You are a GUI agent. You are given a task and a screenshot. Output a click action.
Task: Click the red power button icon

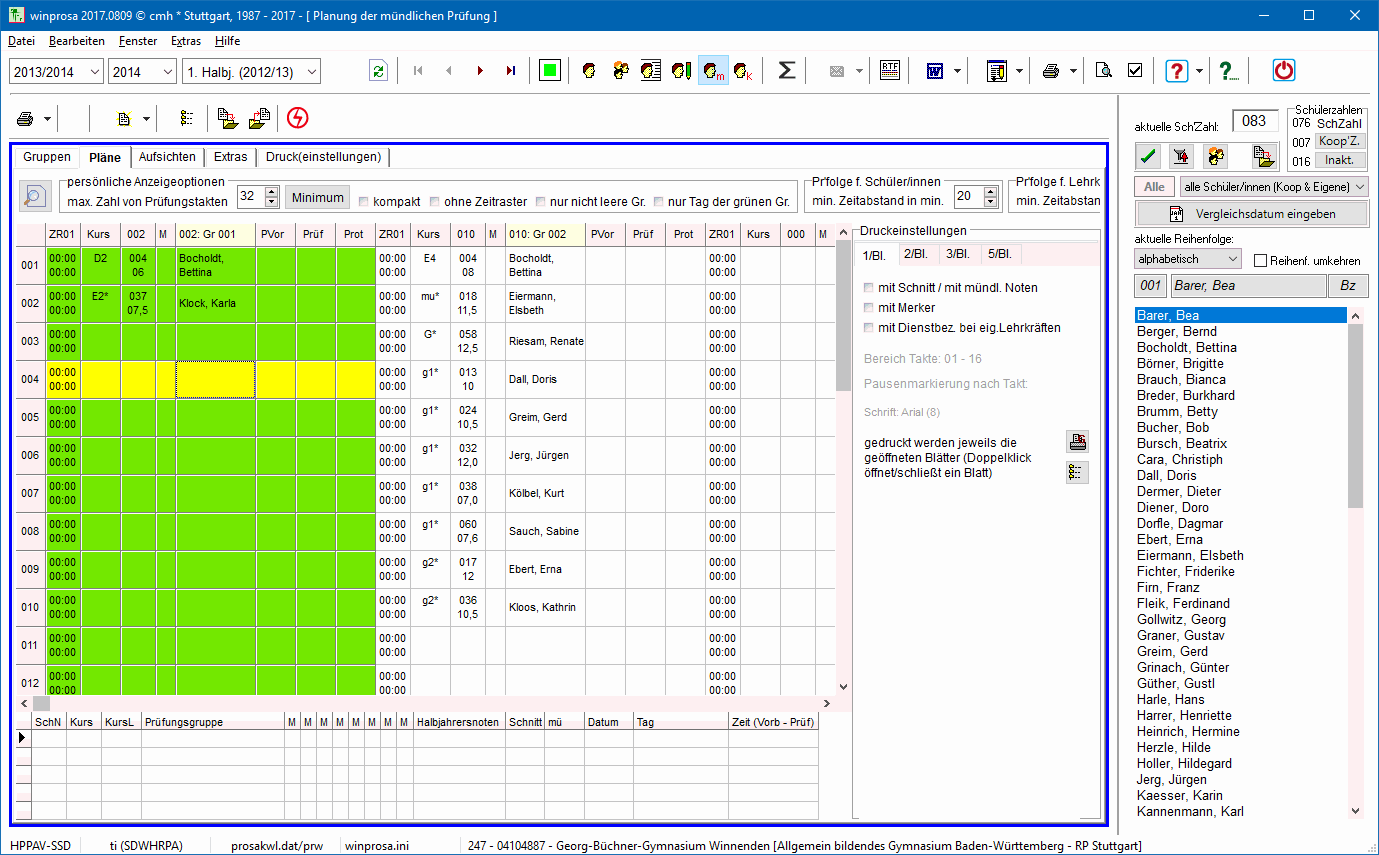[1284, 70]
